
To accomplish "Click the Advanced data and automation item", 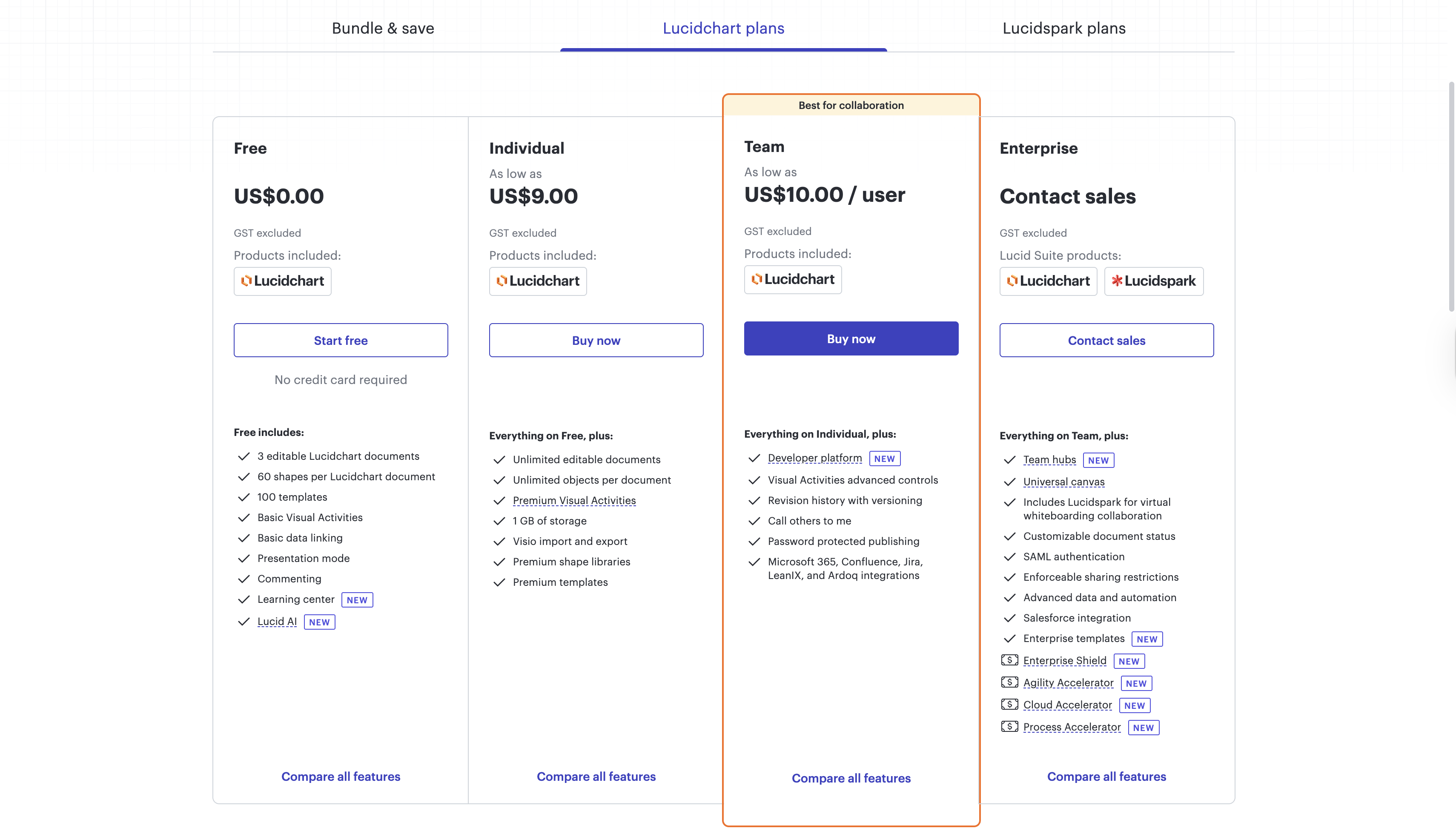I will (1100, 597).
